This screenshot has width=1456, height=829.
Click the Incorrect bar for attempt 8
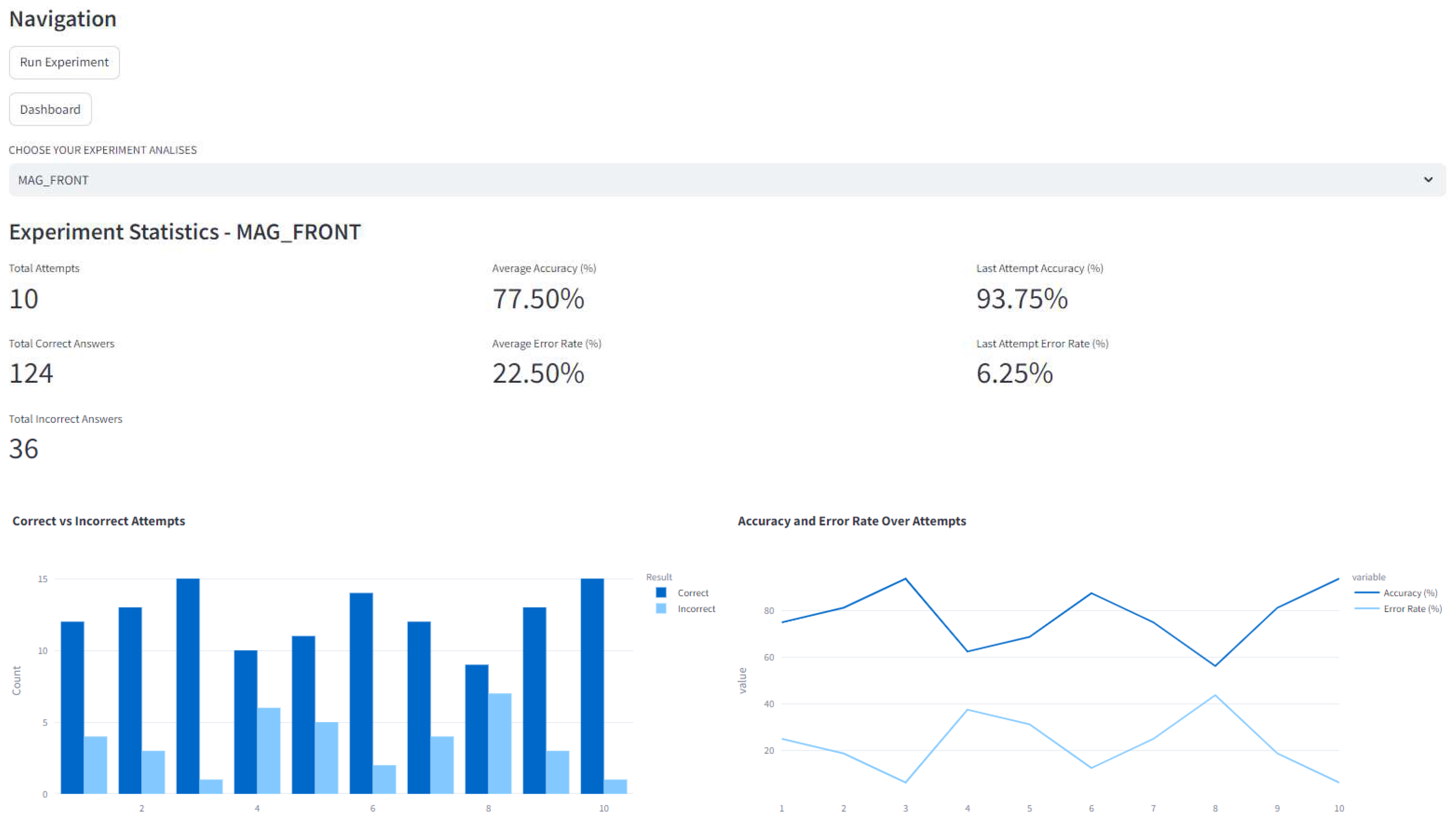point(499,743)
